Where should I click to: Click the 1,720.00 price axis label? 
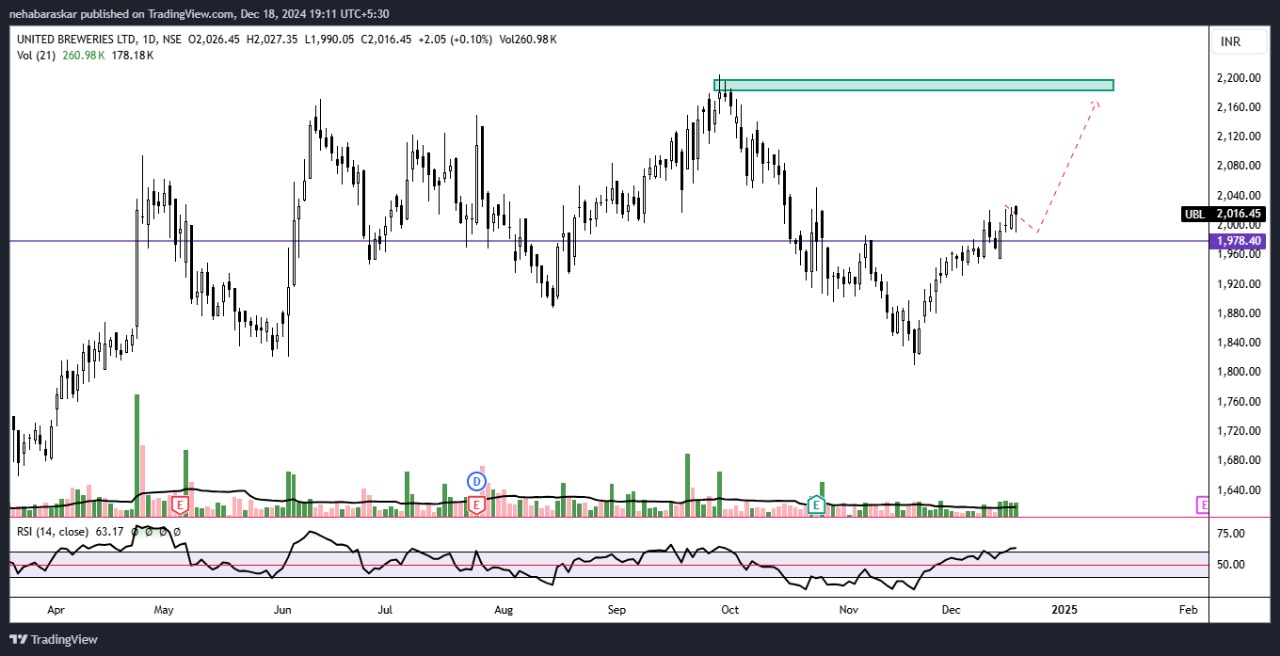click(1238, 431)
